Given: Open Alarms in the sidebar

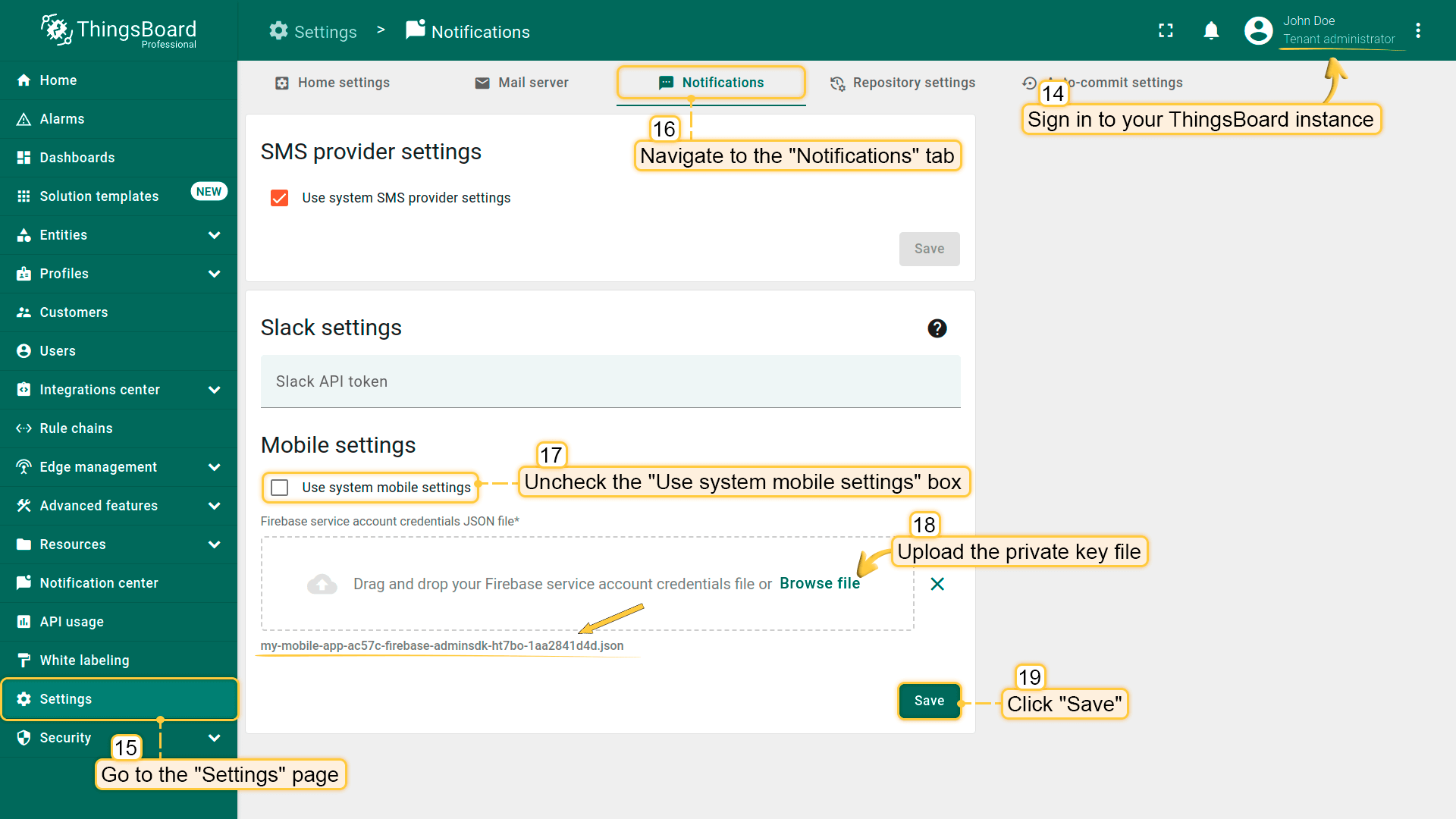Looking at the screenshot, I should click(62, 119).
